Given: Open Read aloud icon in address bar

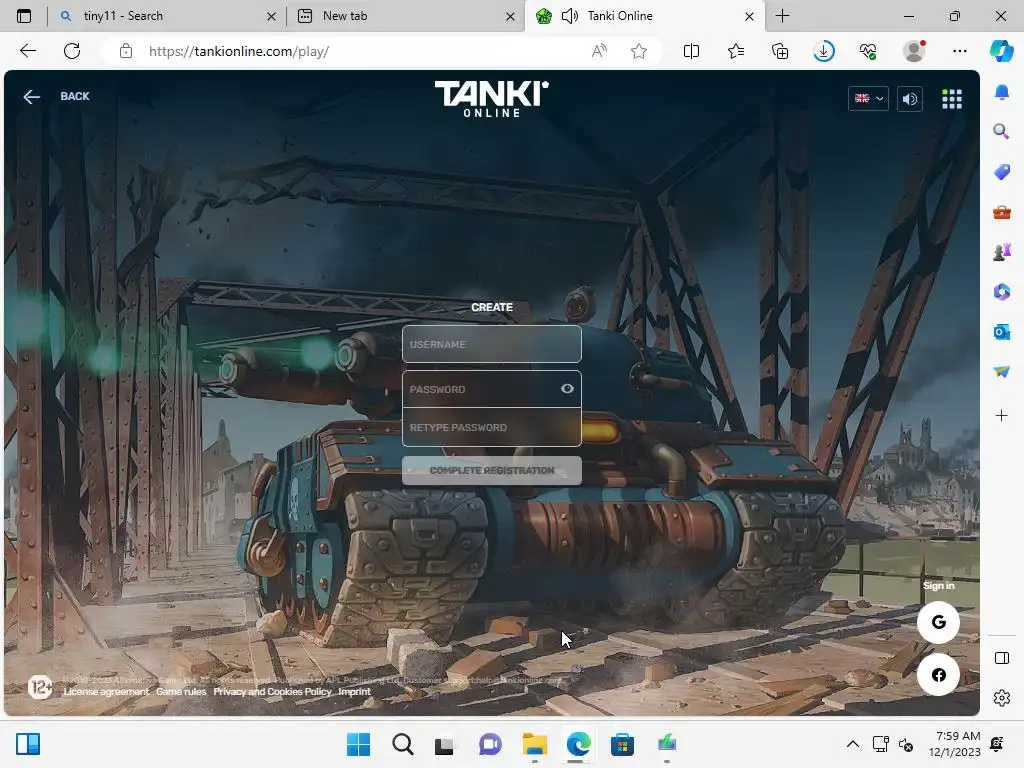Looking at the screenshot, I should pyautogui.click(x=599, y=51).
